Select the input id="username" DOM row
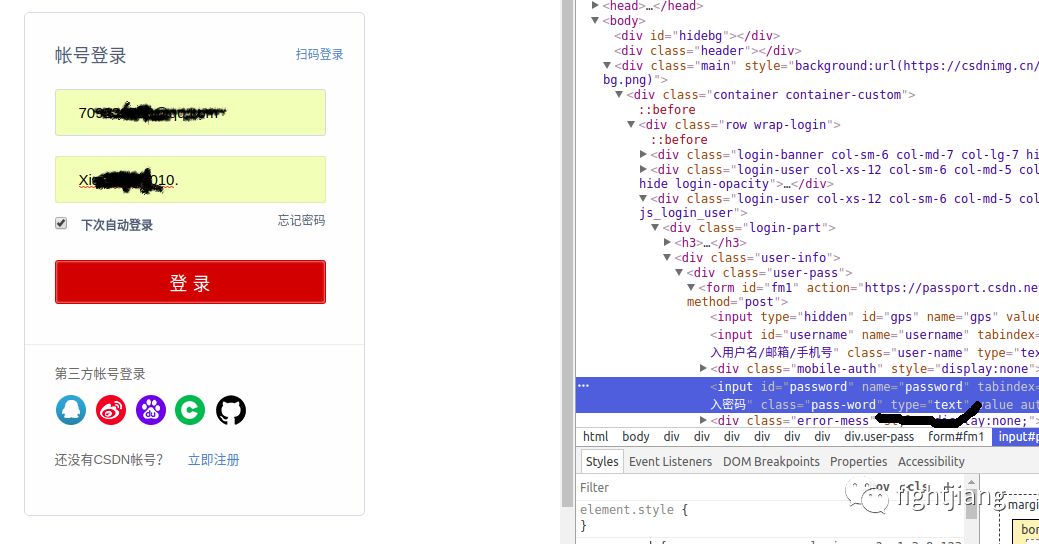The width and height of the screenshot is (1039, 544). (x=874, y=343)
